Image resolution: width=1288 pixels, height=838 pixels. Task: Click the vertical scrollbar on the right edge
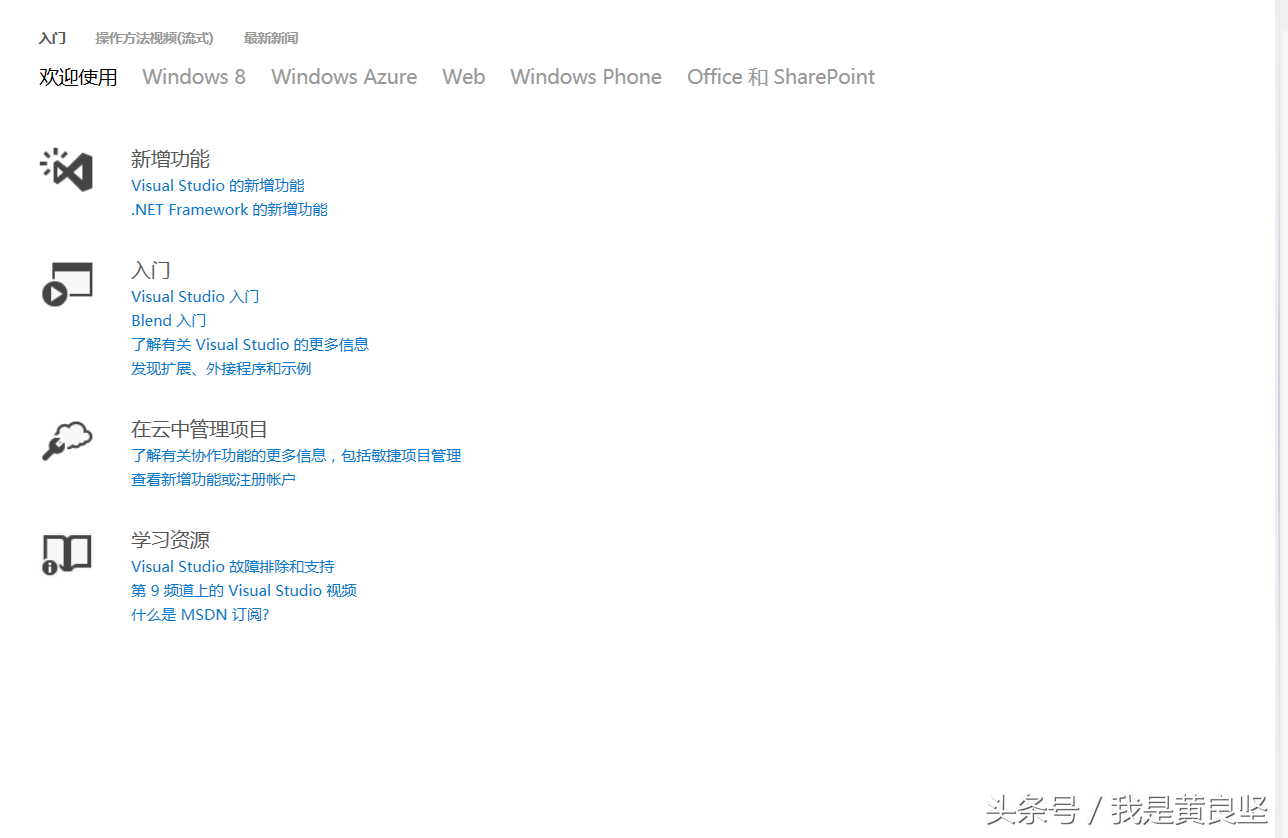point(1283,419)
